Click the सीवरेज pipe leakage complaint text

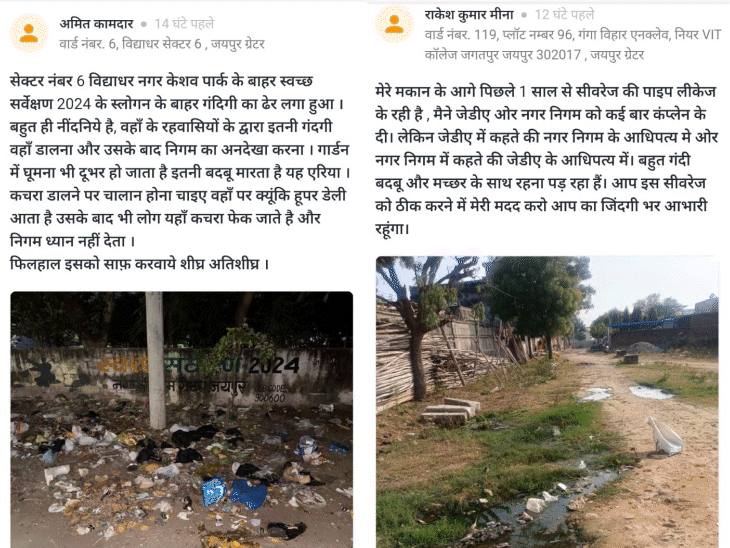(546, 160)
